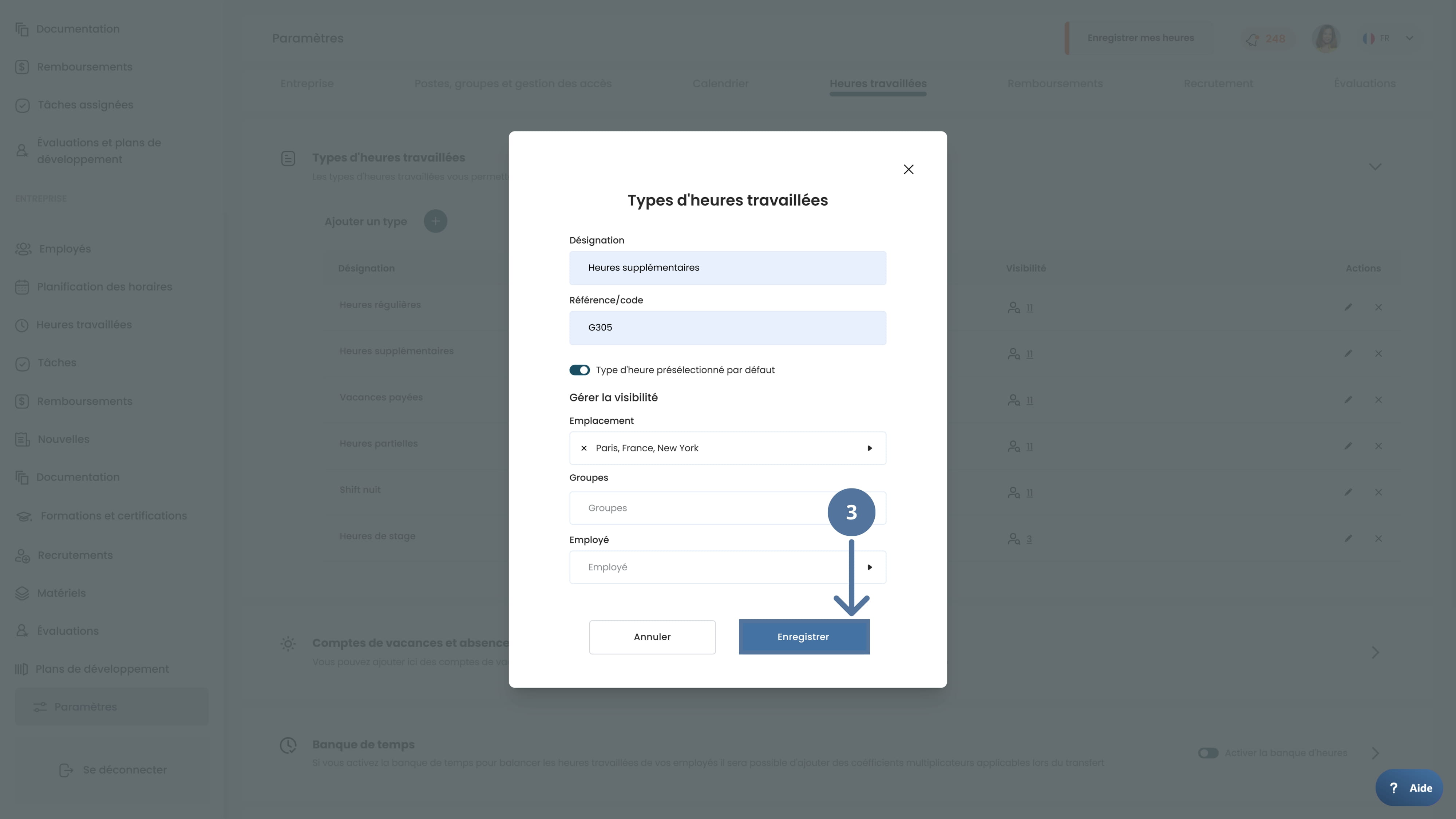The width and height of the screenshot is (1456, 819).
Task: Expand the Comptes de vacances et absences section
Action: 1375,652
